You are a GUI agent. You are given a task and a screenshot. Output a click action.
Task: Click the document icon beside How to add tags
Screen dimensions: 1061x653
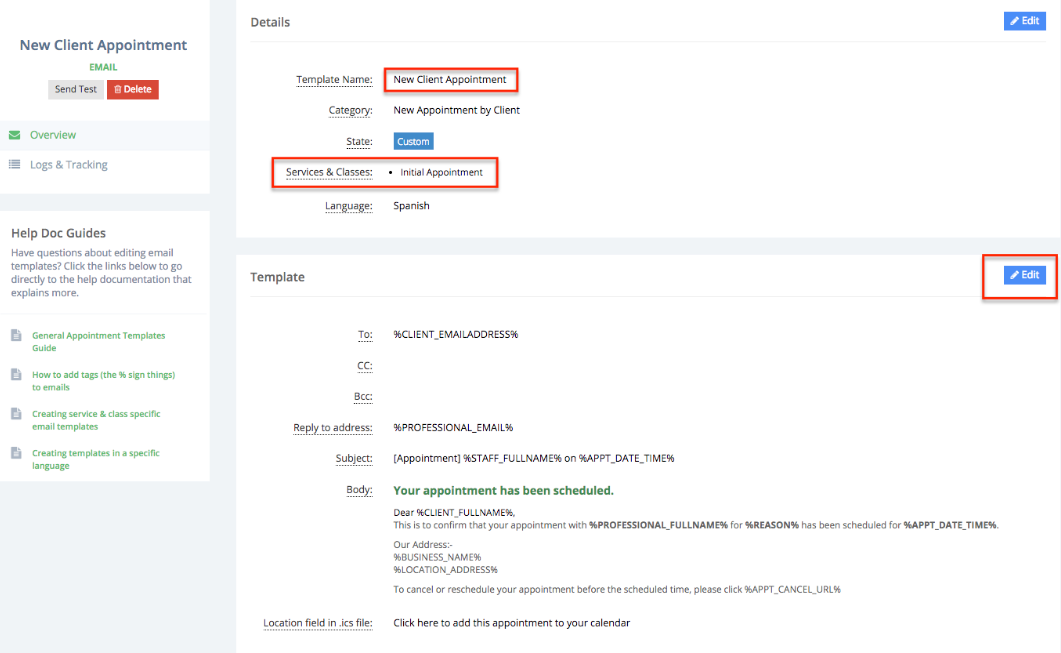pyautogui.click(x=16, y=375)
